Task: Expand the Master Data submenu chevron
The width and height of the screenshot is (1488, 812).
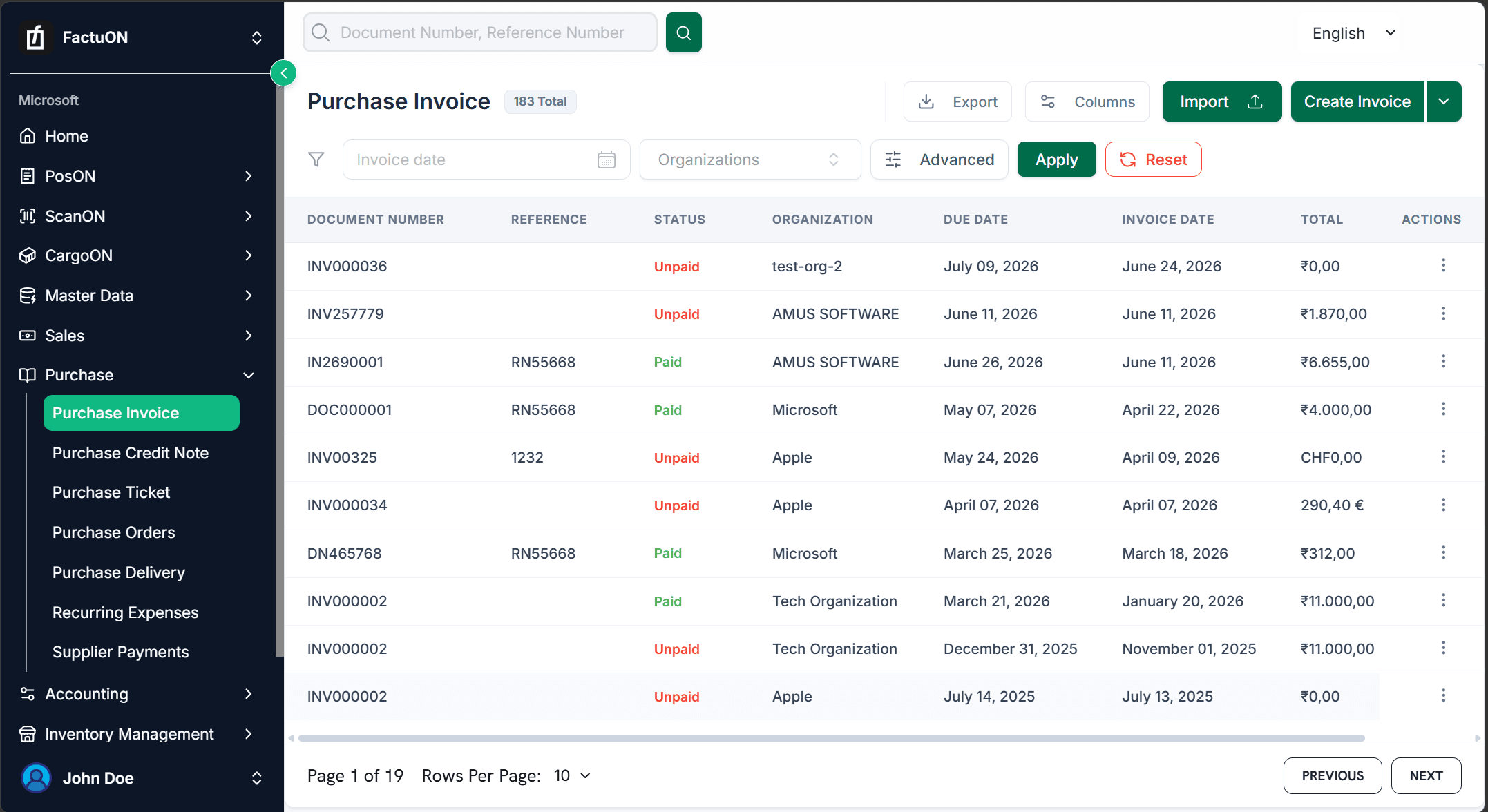Action: [x=249, y=296]
